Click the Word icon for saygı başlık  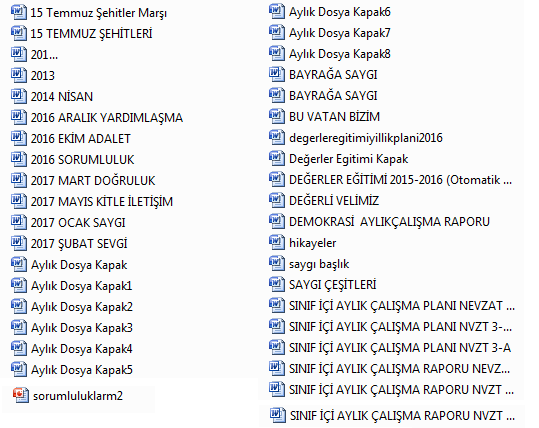pyautogui.click(x=277, y=264)
